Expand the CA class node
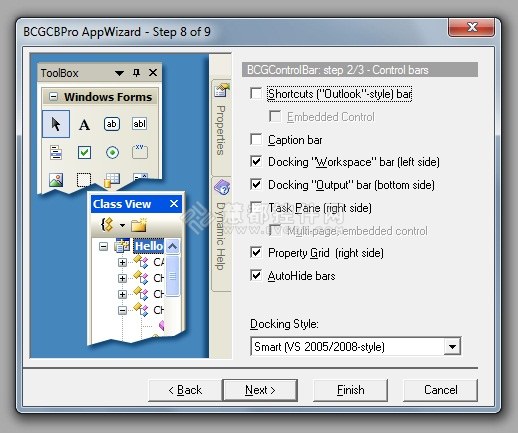Image resolution: width=518 pixels, height=433 pixels. [122, 263]
